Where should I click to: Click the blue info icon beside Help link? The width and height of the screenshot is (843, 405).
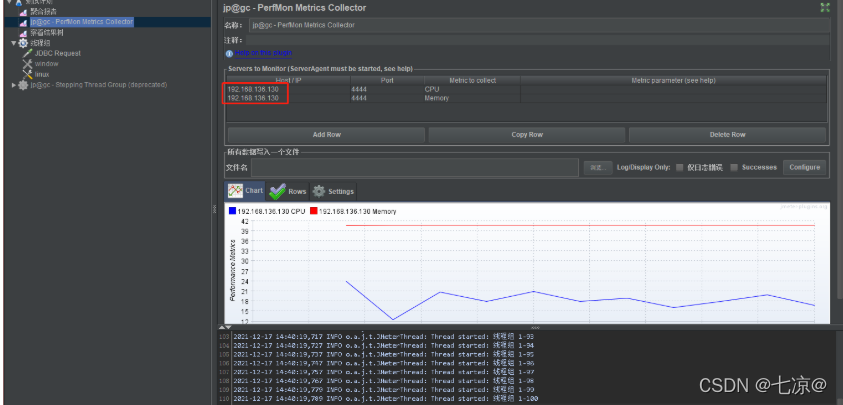point(230,53)
